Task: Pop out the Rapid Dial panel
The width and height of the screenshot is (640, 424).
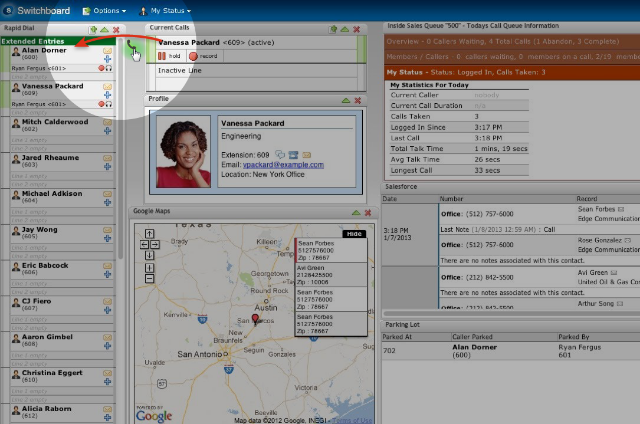Action: tap(93, 29)
